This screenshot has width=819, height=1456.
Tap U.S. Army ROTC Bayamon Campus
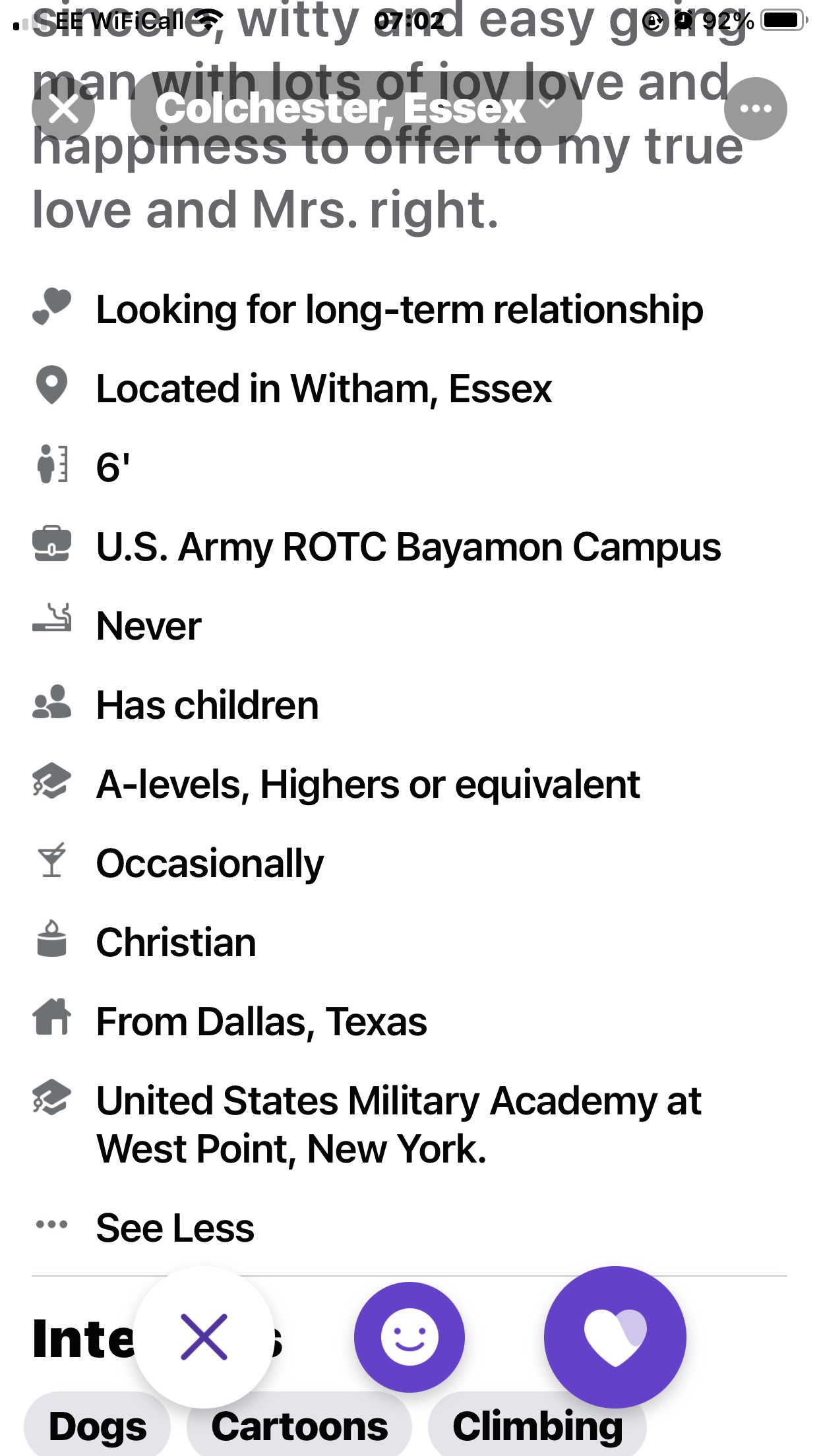(x=409, y=547)
